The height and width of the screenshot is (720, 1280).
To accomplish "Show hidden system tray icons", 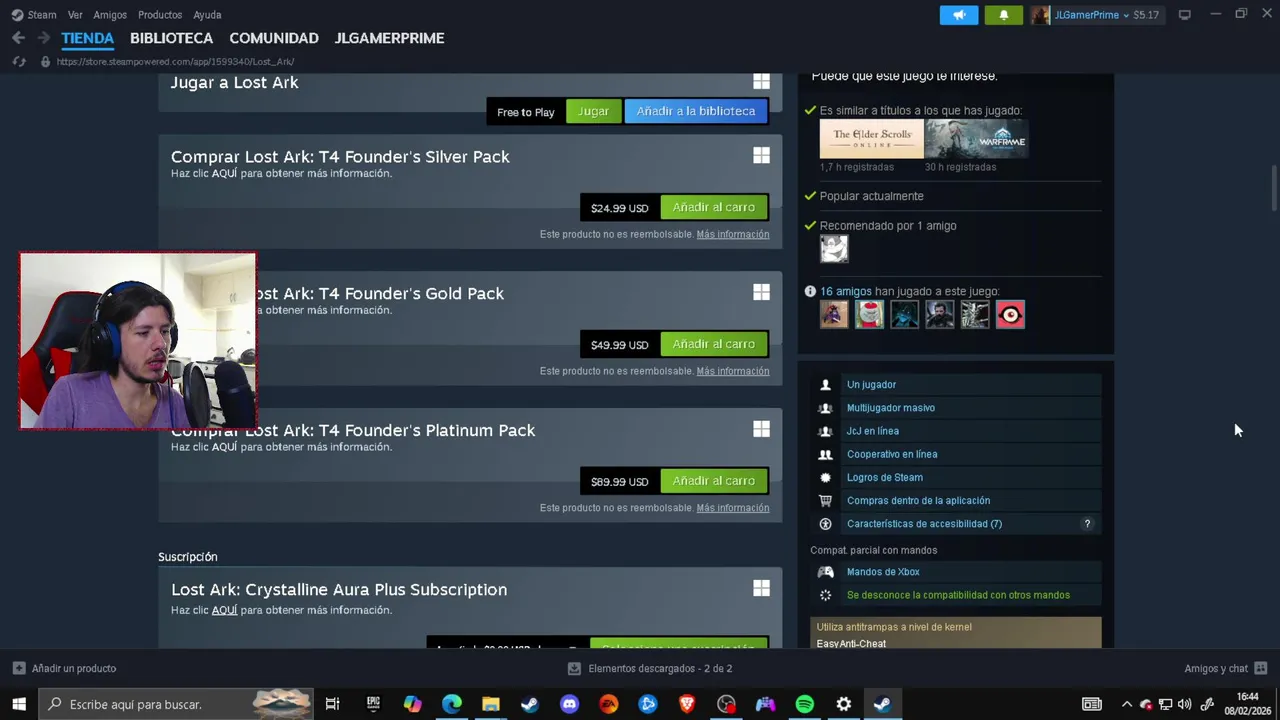I will (x=1127, y=704).
